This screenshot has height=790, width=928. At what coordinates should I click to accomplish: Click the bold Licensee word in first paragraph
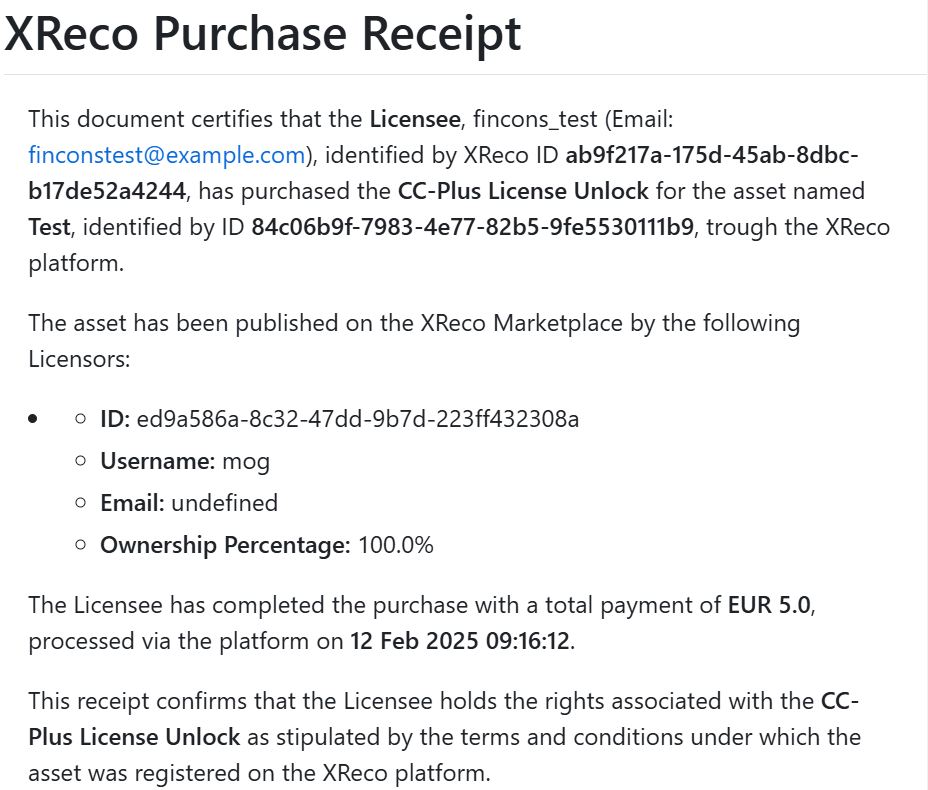click(x=415, y=119)
